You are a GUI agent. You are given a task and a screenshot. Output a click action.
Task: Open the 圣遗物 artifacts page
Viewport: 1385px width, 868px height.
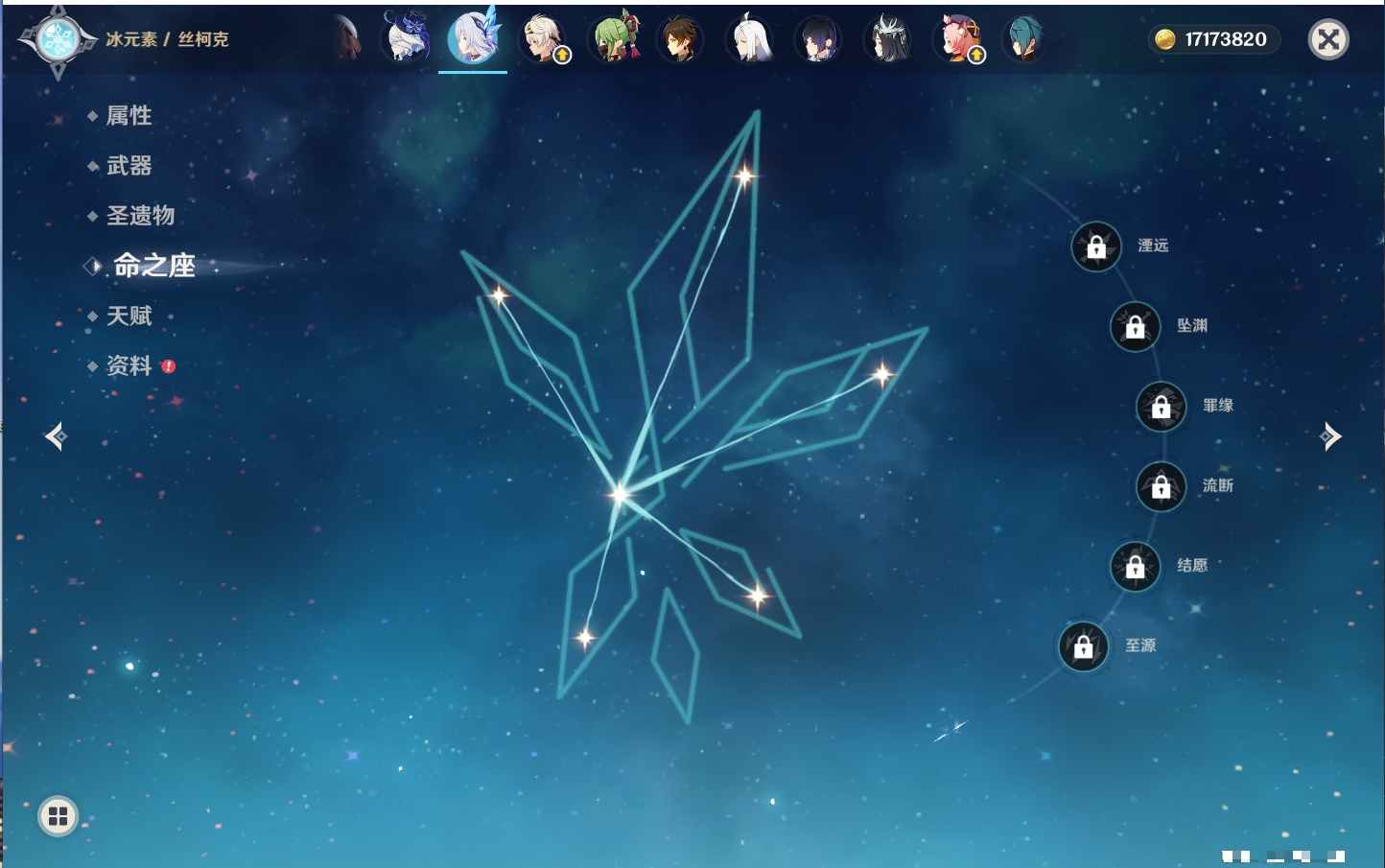140,216
